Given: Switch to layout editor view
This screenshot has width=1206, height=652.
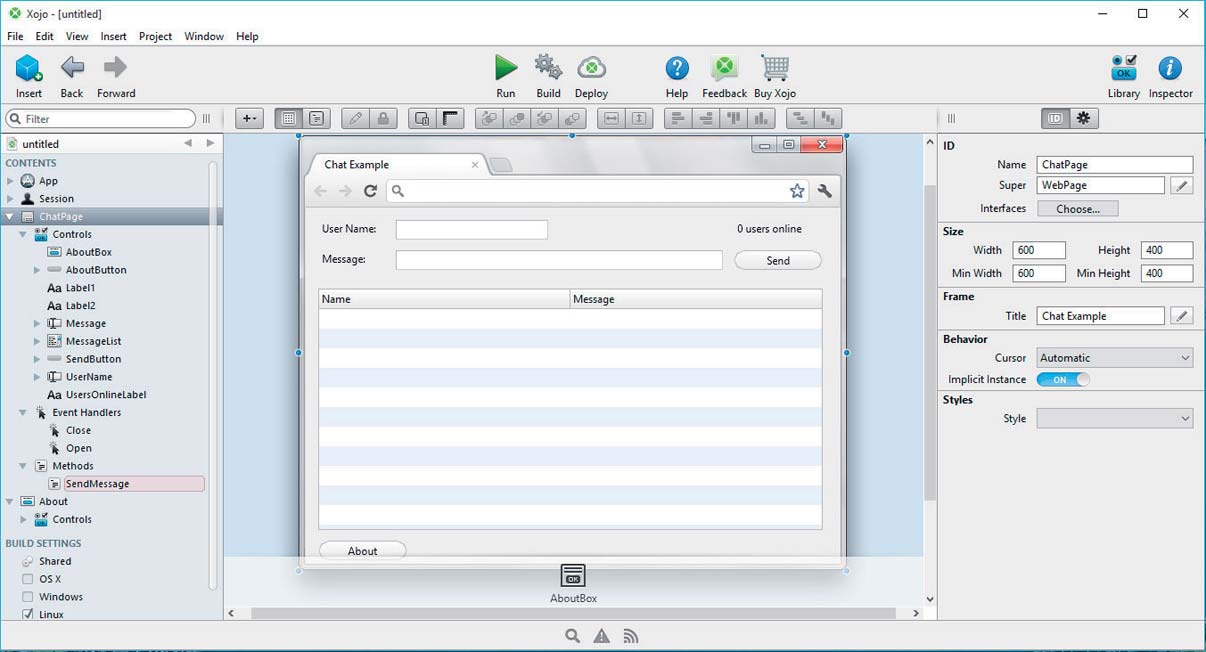Looking at the screenshot, I should point(289,118).
